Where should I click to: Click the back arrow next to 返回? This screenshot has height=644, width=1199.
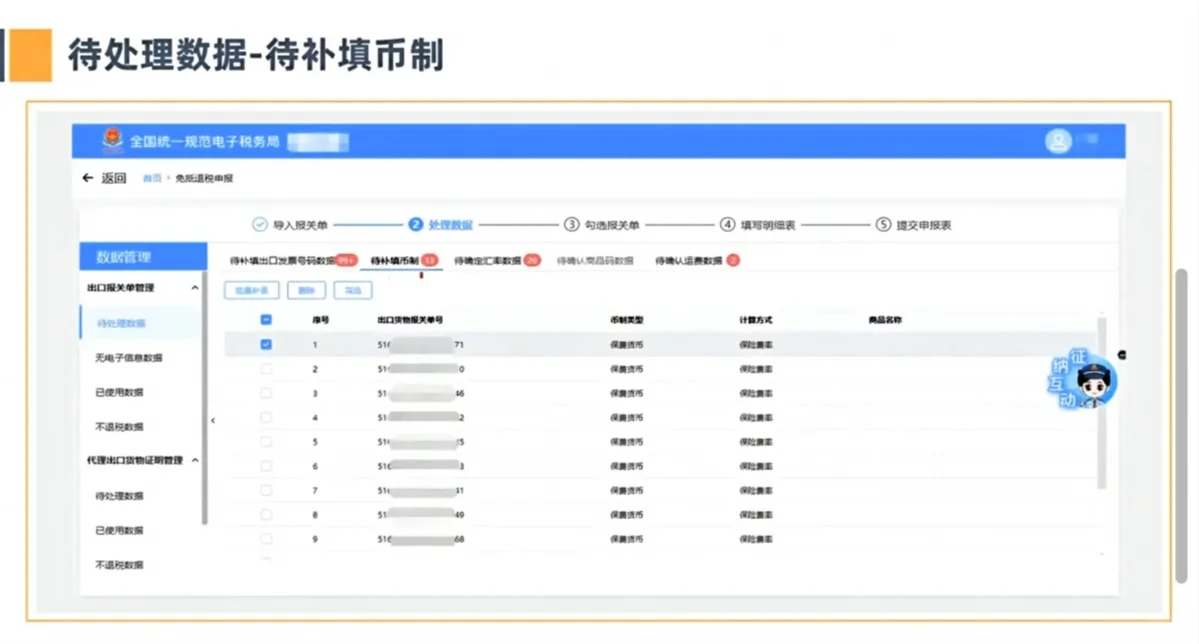88,176
